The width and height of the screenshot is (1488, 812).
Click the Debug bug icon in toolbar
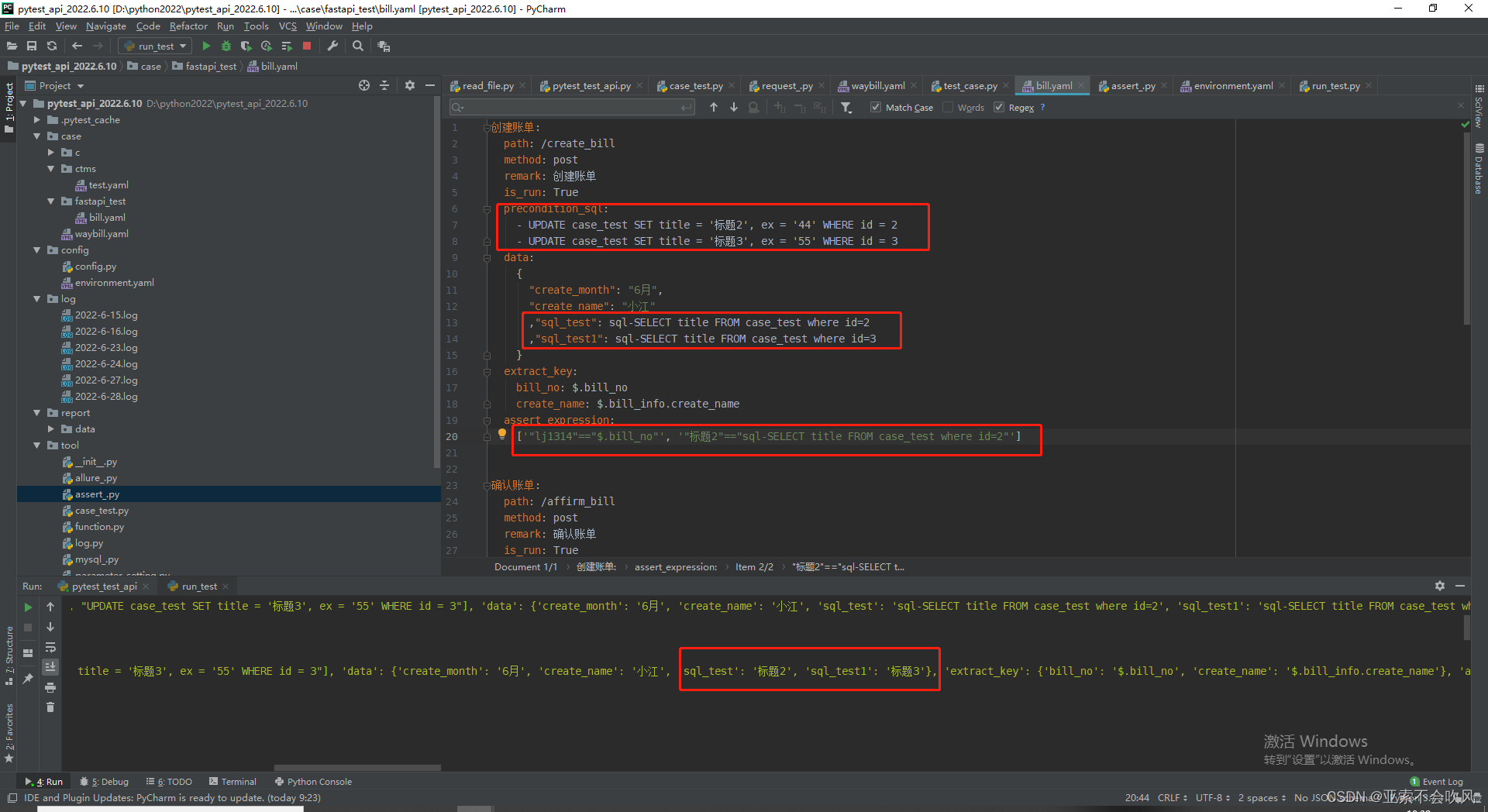226,46
